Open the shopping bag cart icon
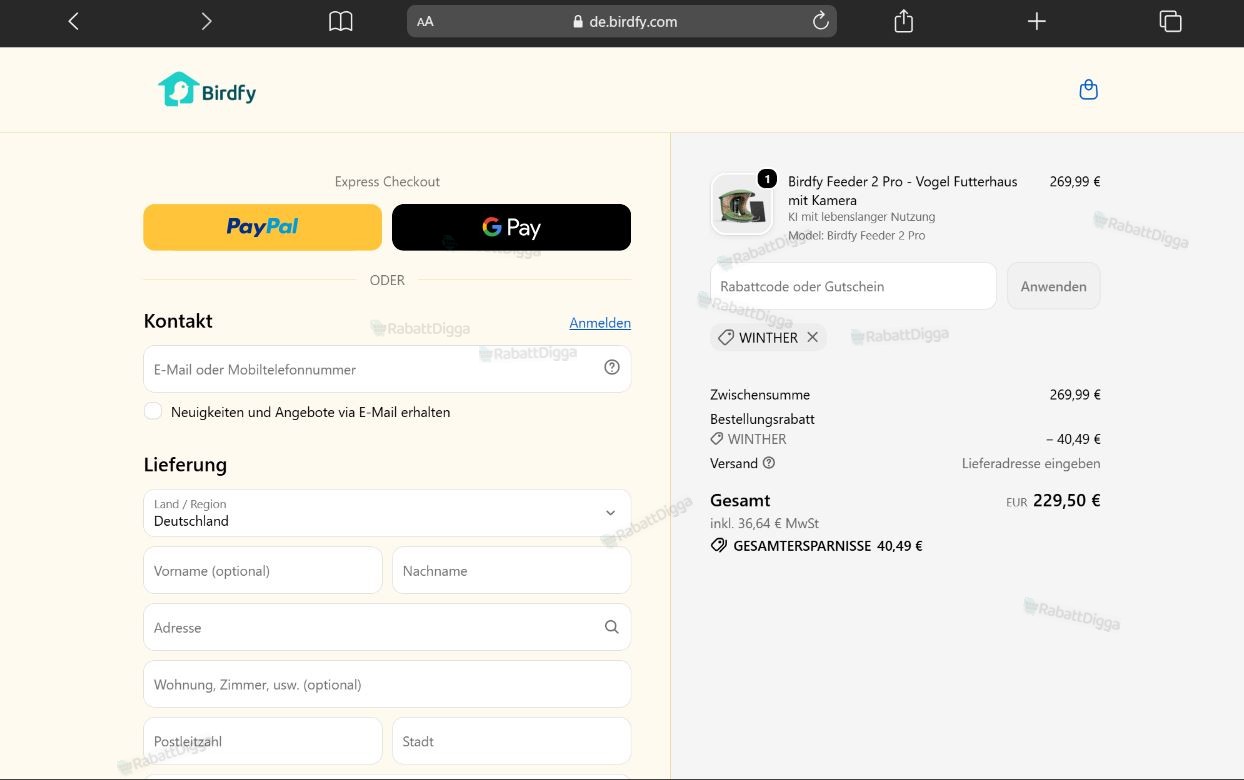The height and width of the screenshot is (780, 1244). click(1089, 90)
